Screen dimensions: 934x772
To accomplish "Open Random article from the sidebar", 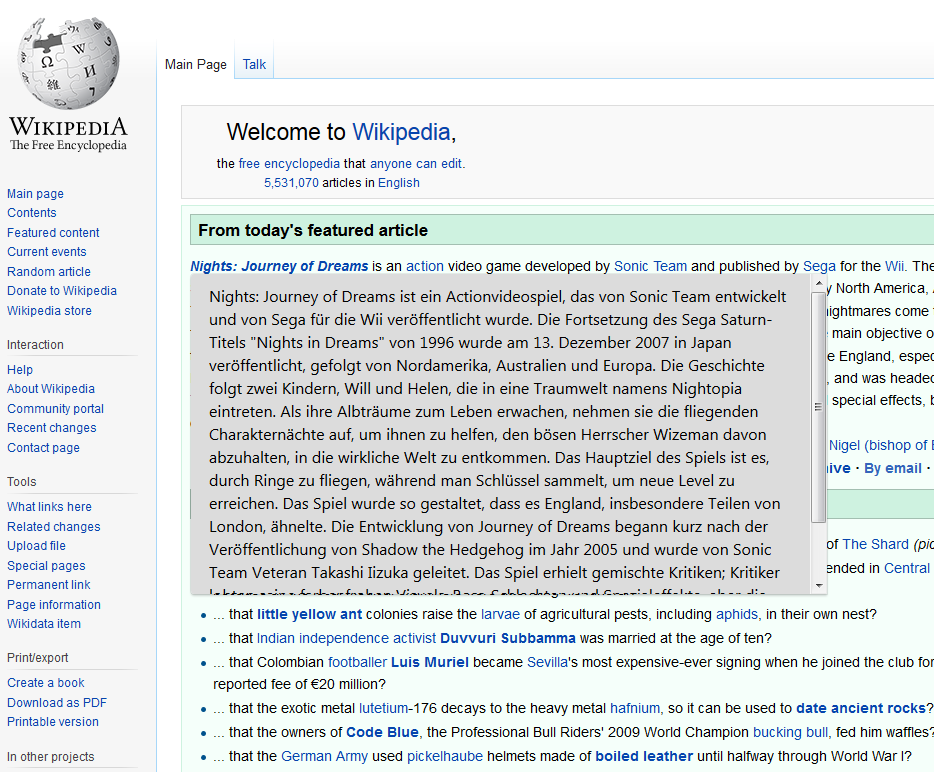I will pos(49,271).
